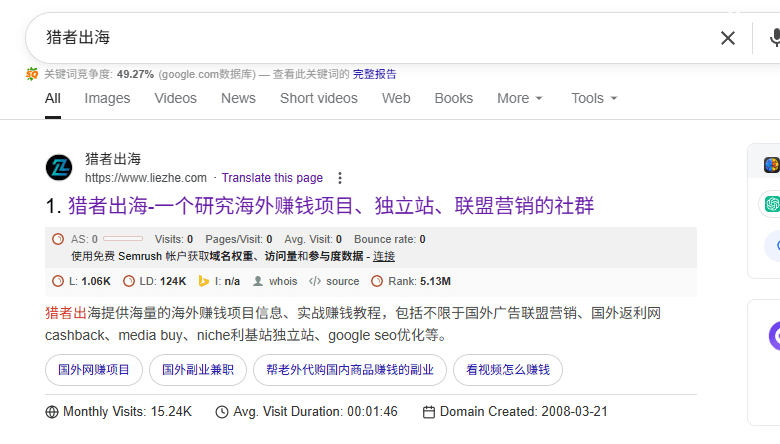
Task: Open the Short videos tab
Action: (319, 98)
